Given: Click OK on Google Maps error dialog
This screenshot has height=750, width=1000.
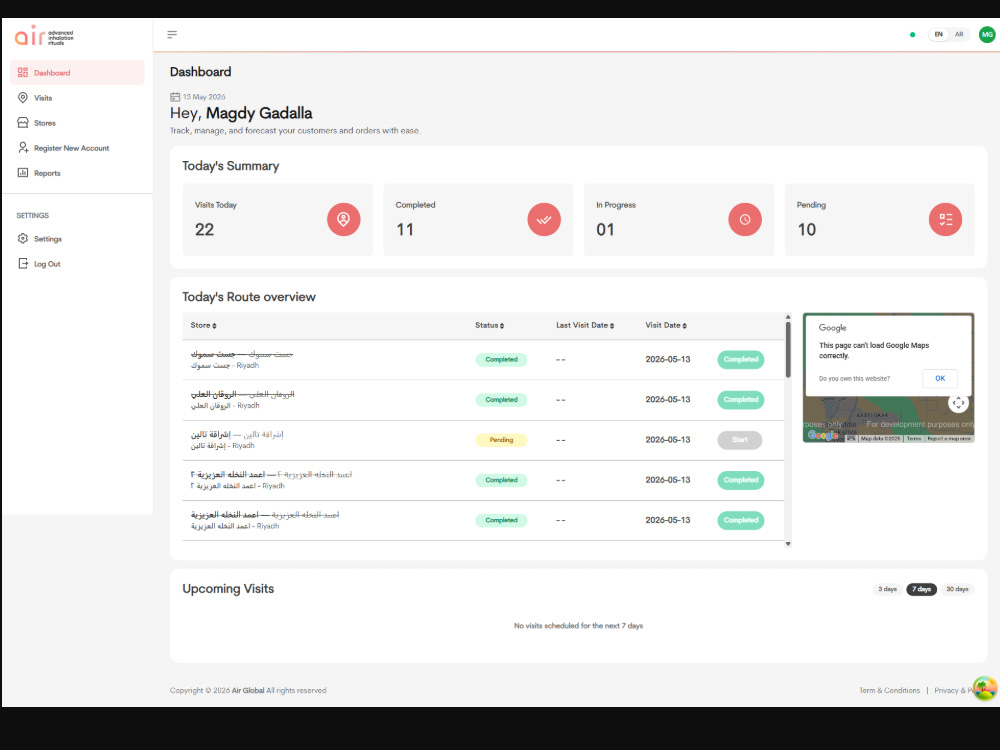Looking at the screenshot, I should point(939,378).
